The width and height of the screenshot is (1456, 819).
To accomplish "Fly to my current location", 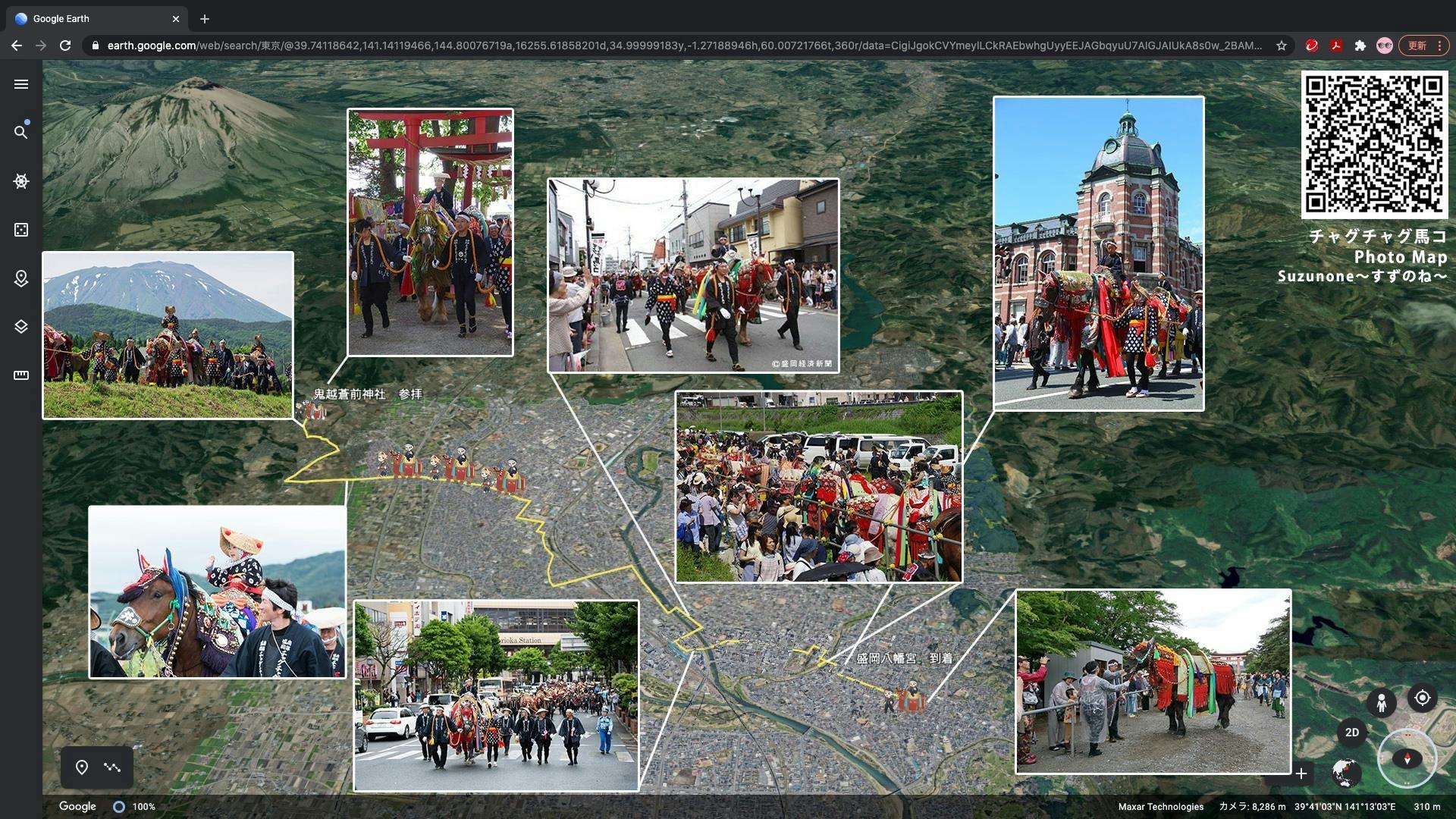I will click(x=1422, y=698).
